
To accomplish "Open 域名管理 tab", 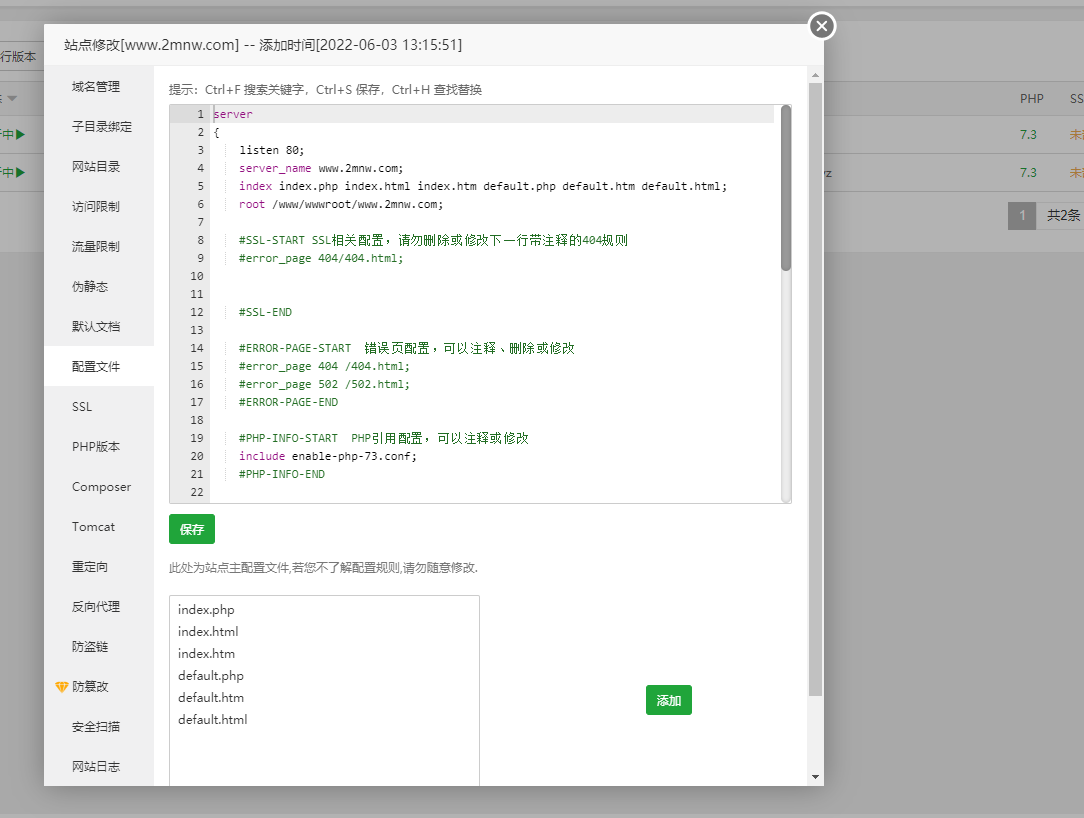I will [x=99, y=86].
